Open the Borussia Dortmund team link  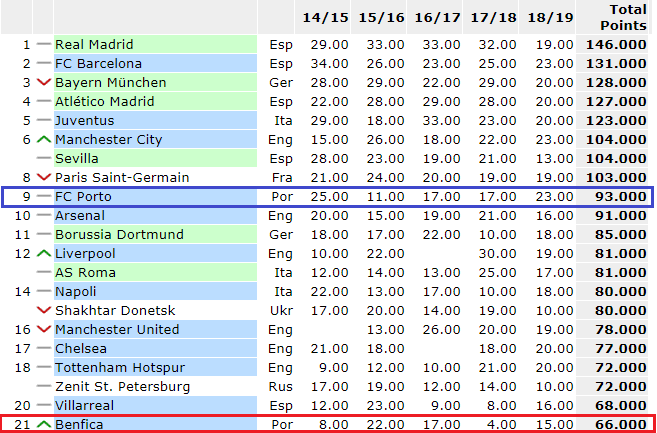click(x=120, y=234)
